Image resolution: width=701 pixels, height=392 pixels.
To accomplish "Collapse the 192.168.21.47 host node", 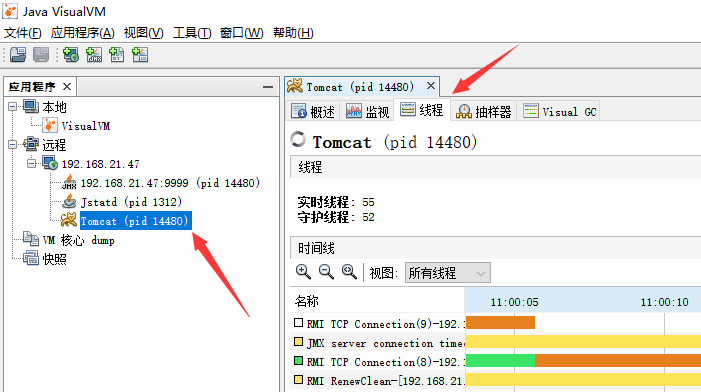I will [x=31, y=164].
